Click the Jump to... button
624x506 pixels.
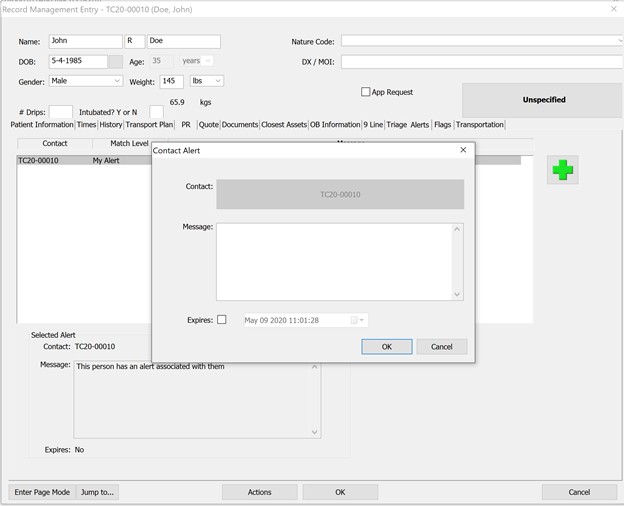pyautogui.click(x=98, y=492)
